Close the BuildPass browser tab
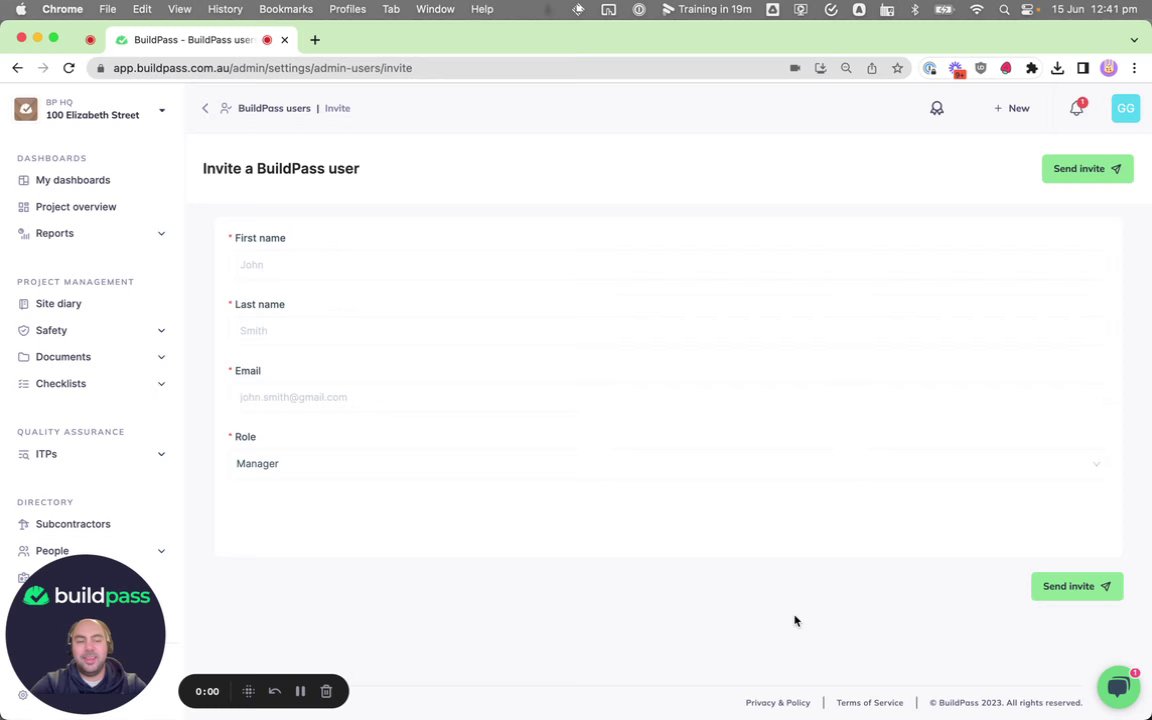The image size is (1152, 720). 284,40
